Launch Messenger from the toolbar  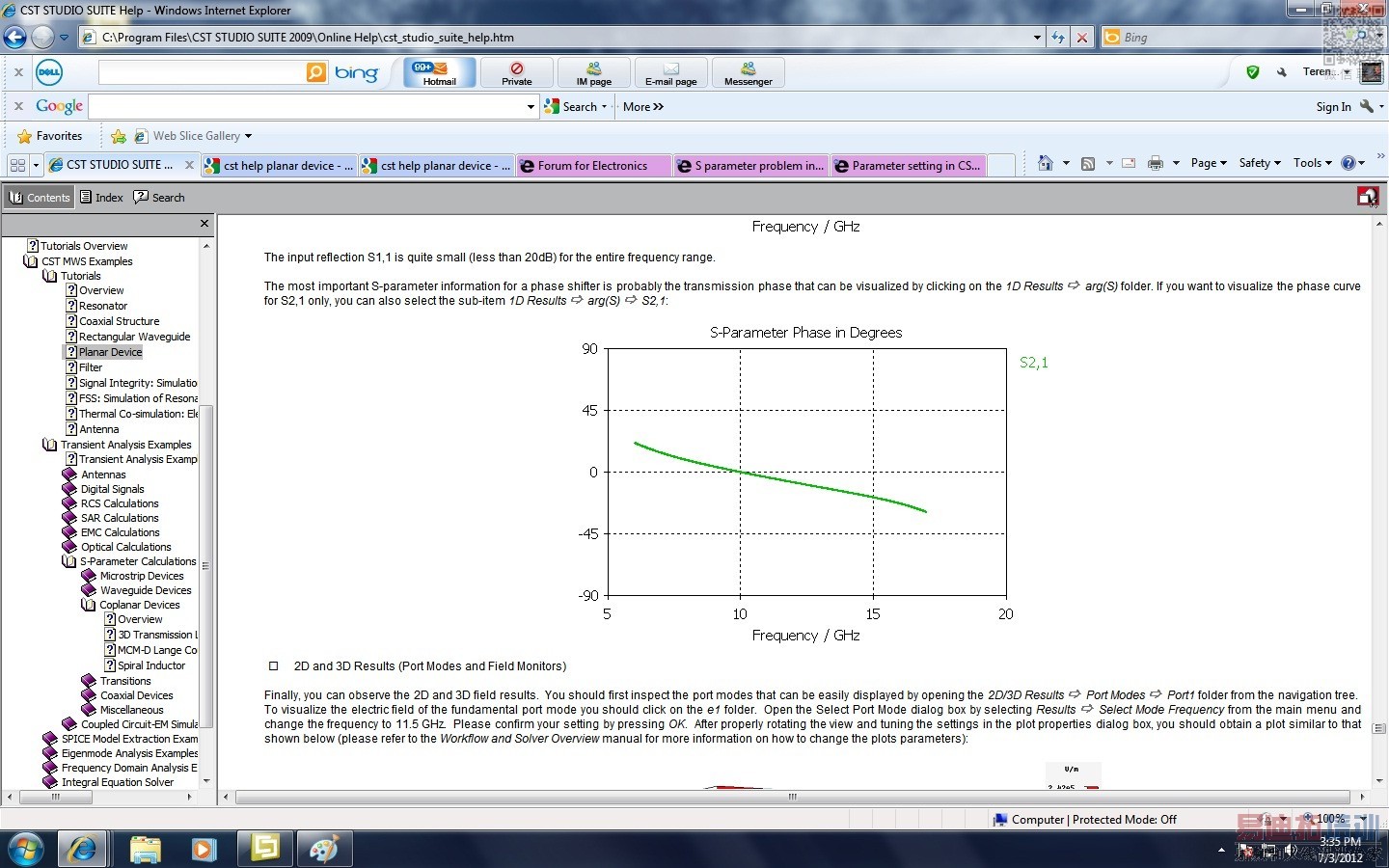[749, 73]
